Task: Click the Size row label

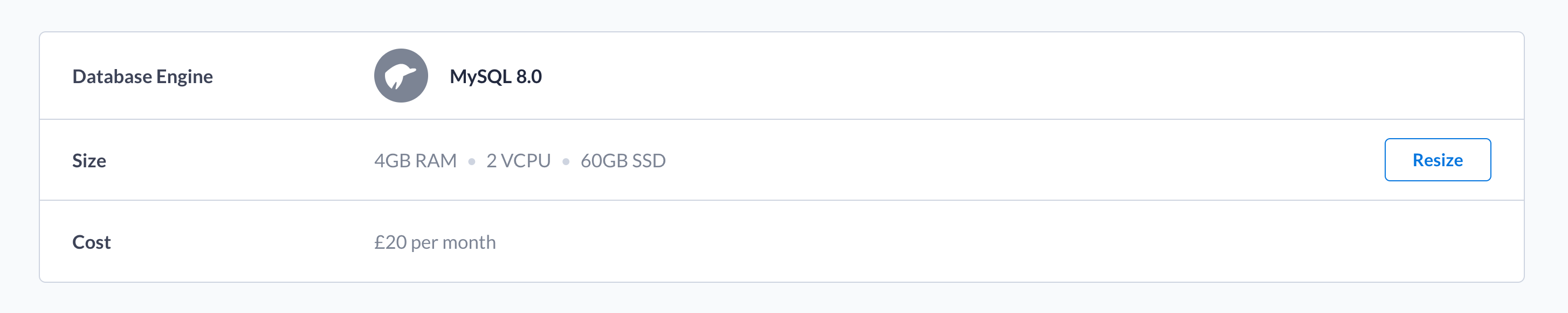Action: click(89, 160)
